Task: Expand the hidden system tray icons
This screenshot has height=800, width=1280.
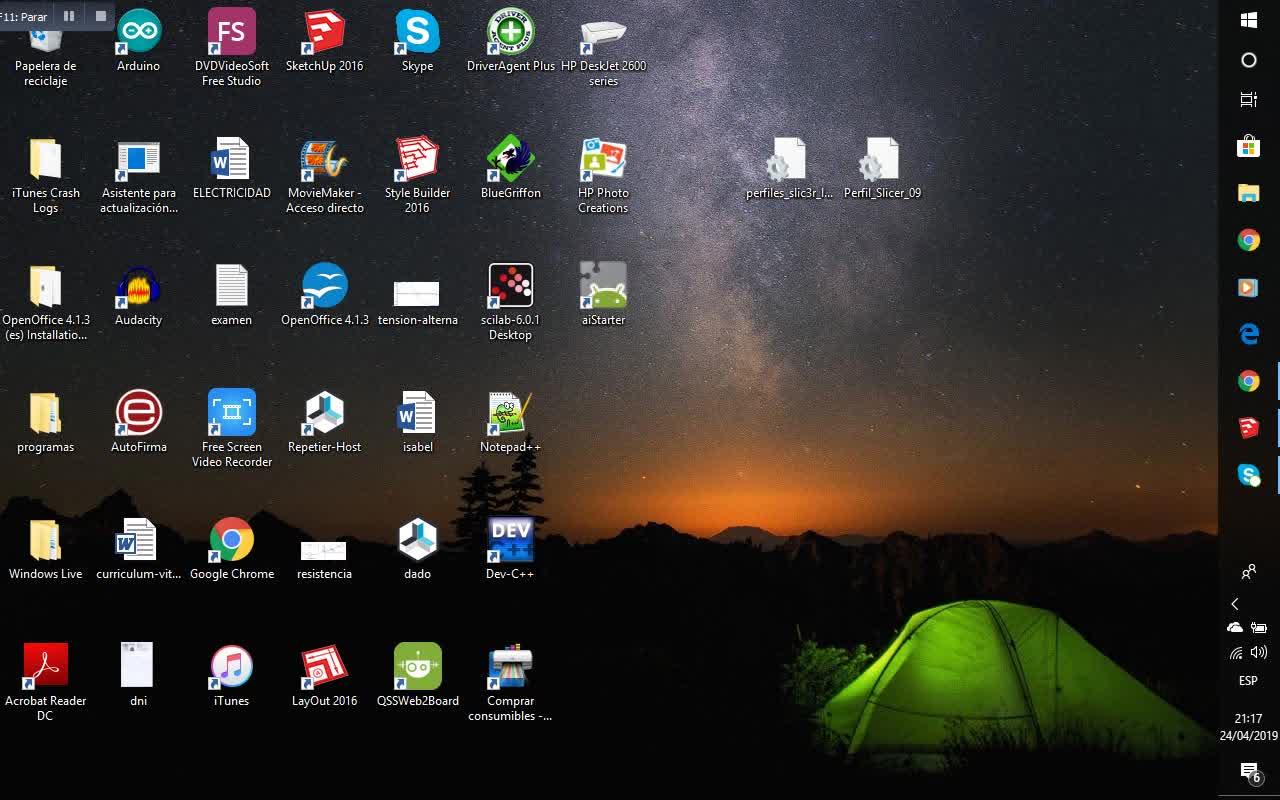Action: pos(1235,604)
